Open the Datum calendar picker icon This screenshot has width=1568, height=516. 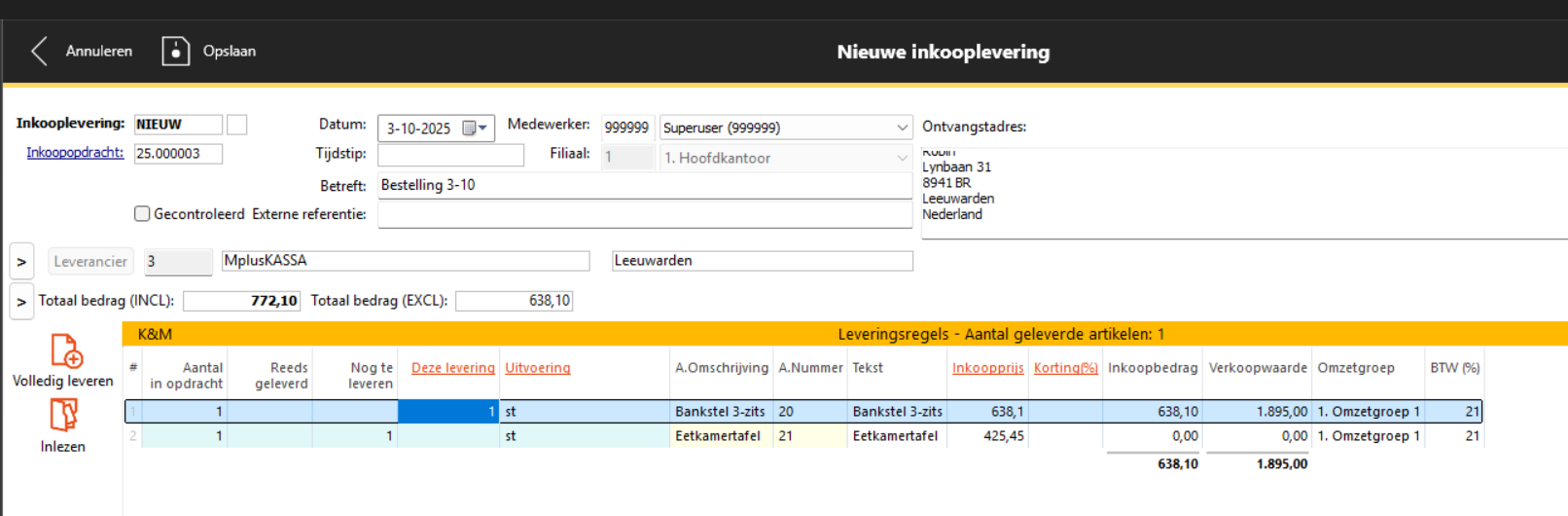pyautogui.click(x=474, y=129)
